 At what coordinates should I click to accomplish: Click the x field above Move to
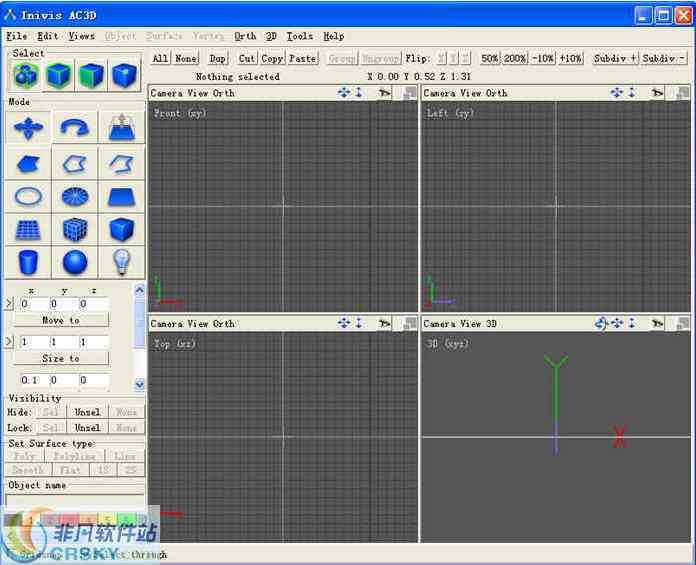click(33, 304)
